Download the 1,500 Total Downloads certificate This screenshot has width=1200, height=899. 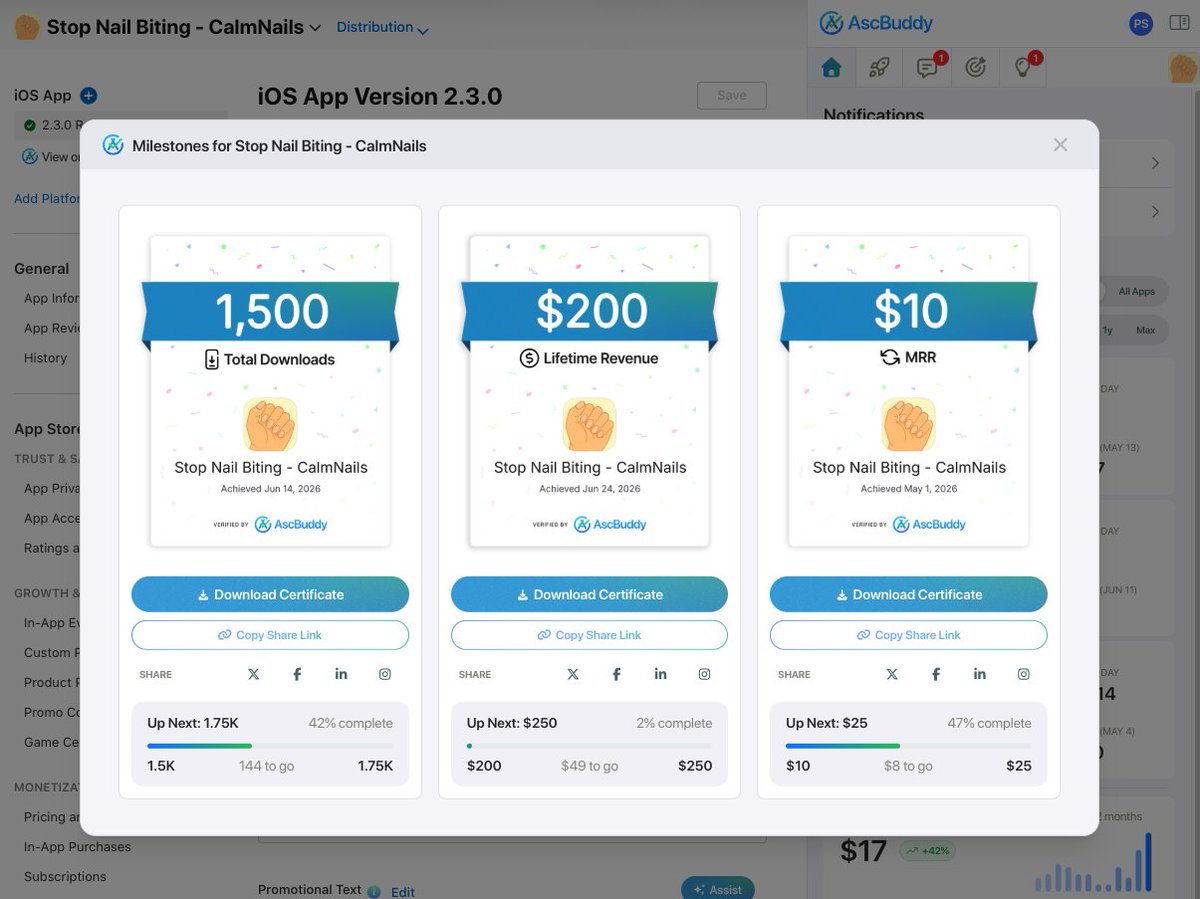(270, 594)
